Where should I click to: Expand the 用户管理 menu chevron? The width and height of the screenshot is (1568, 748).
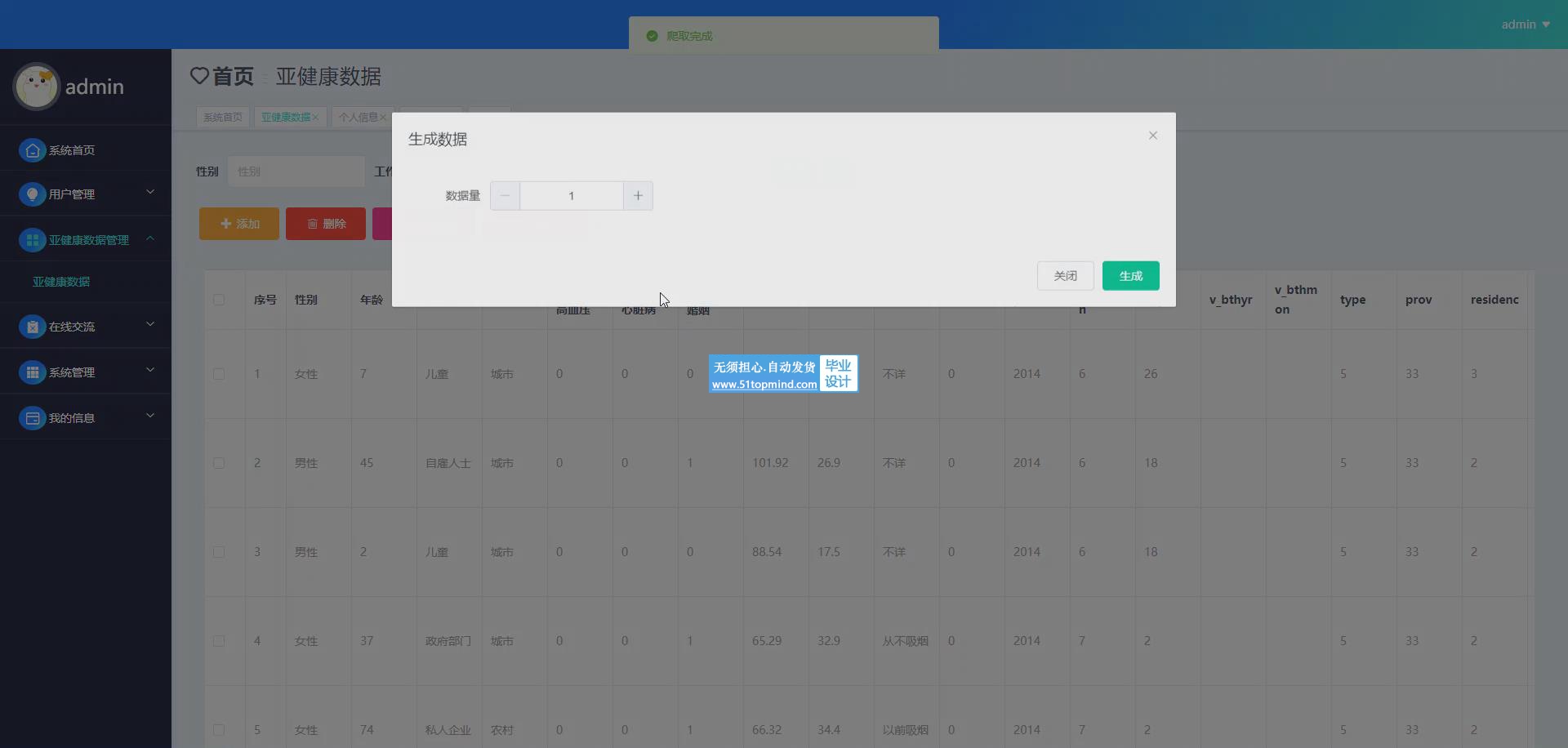tap(150, 192)
